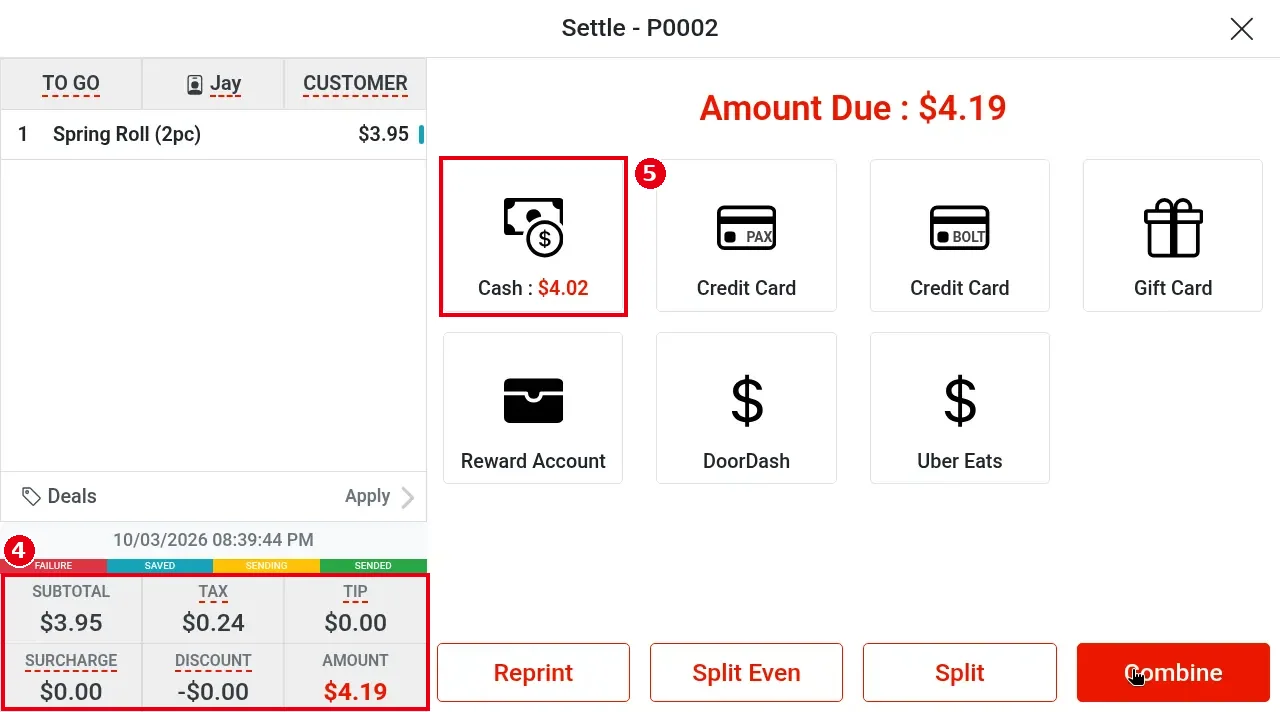Viewport: 1280px width, 712px height.
Task: Click the SAVED status indicator
Action: [160, 566]
